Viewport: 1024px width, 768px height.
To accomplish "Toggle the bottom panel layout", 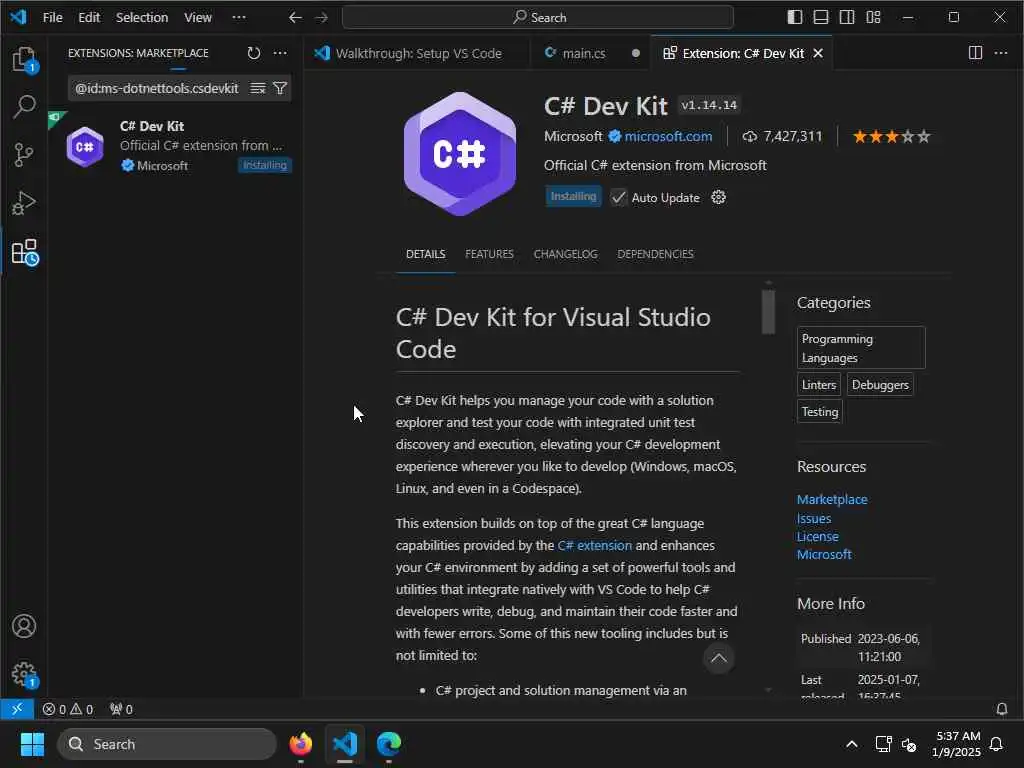I will pyautogui.click(x=821, y=18).
